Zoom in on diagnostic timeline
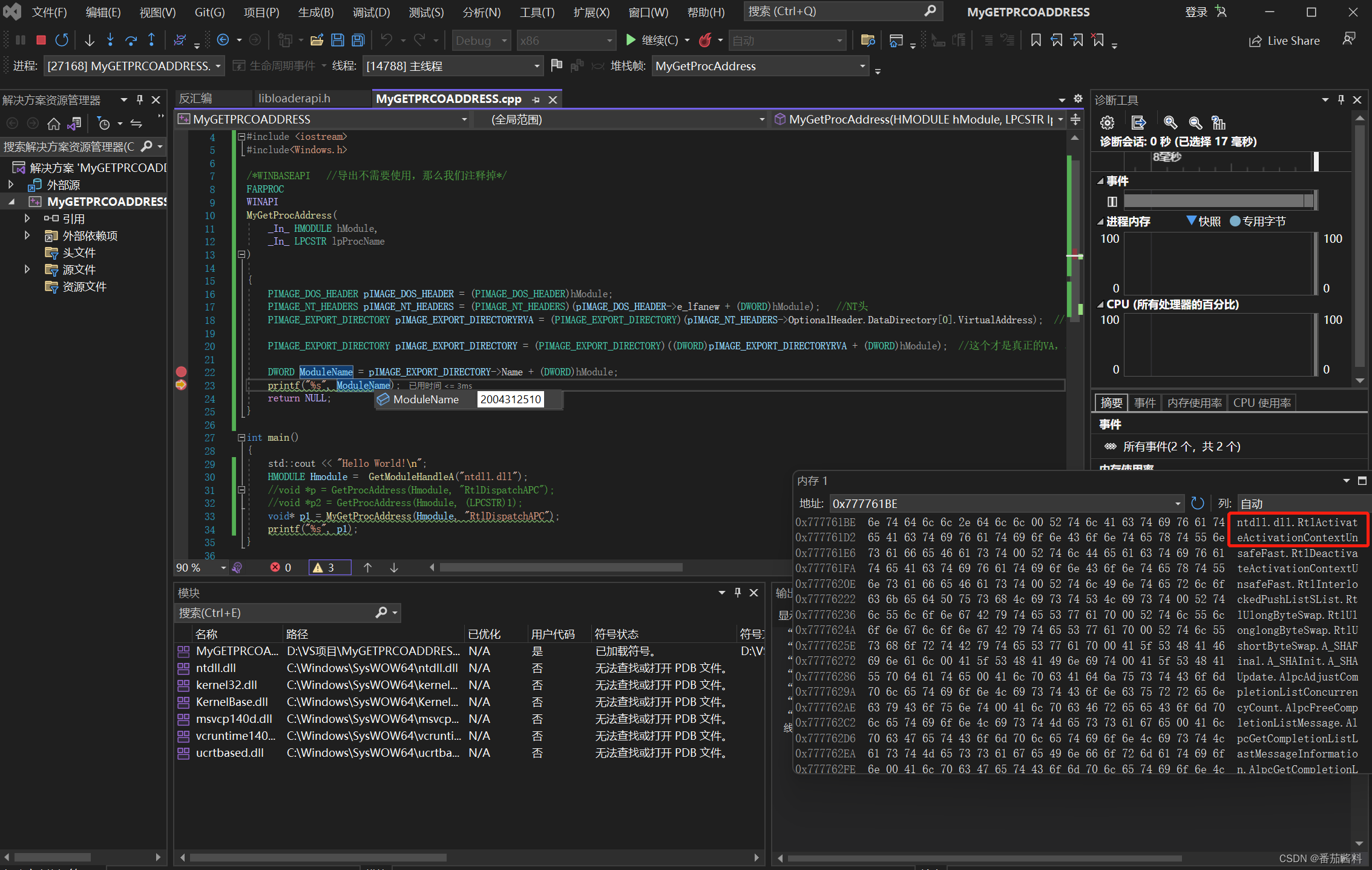Screen dimensions: 1372x870 [x=1170, y=123]
